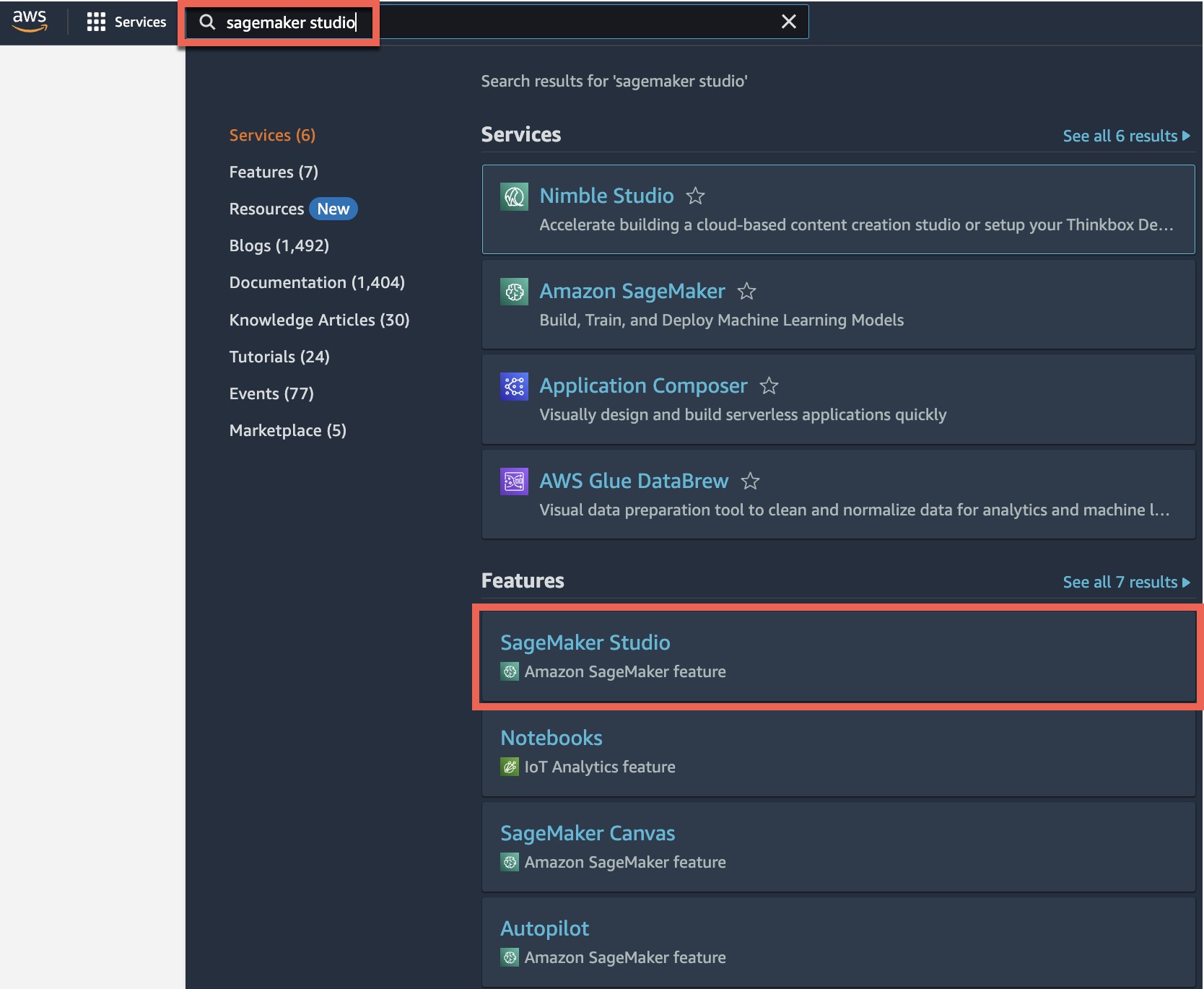The height and width of the screenshot is (989, 1204).
Task: Favorite Application Composer with the star
Action: [x=769, y=385]
